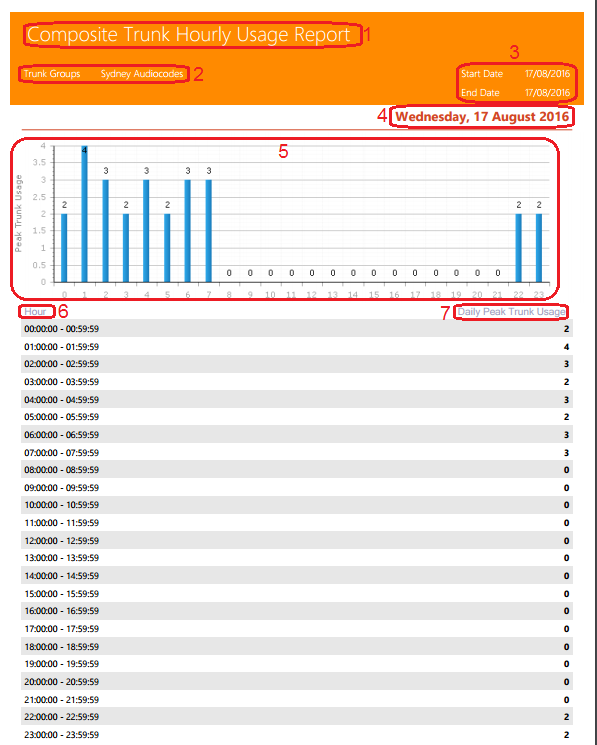Click the Composite Trunk Hourly Usage Report title
This screenshot has width=597, height=745.
[189, 35]
